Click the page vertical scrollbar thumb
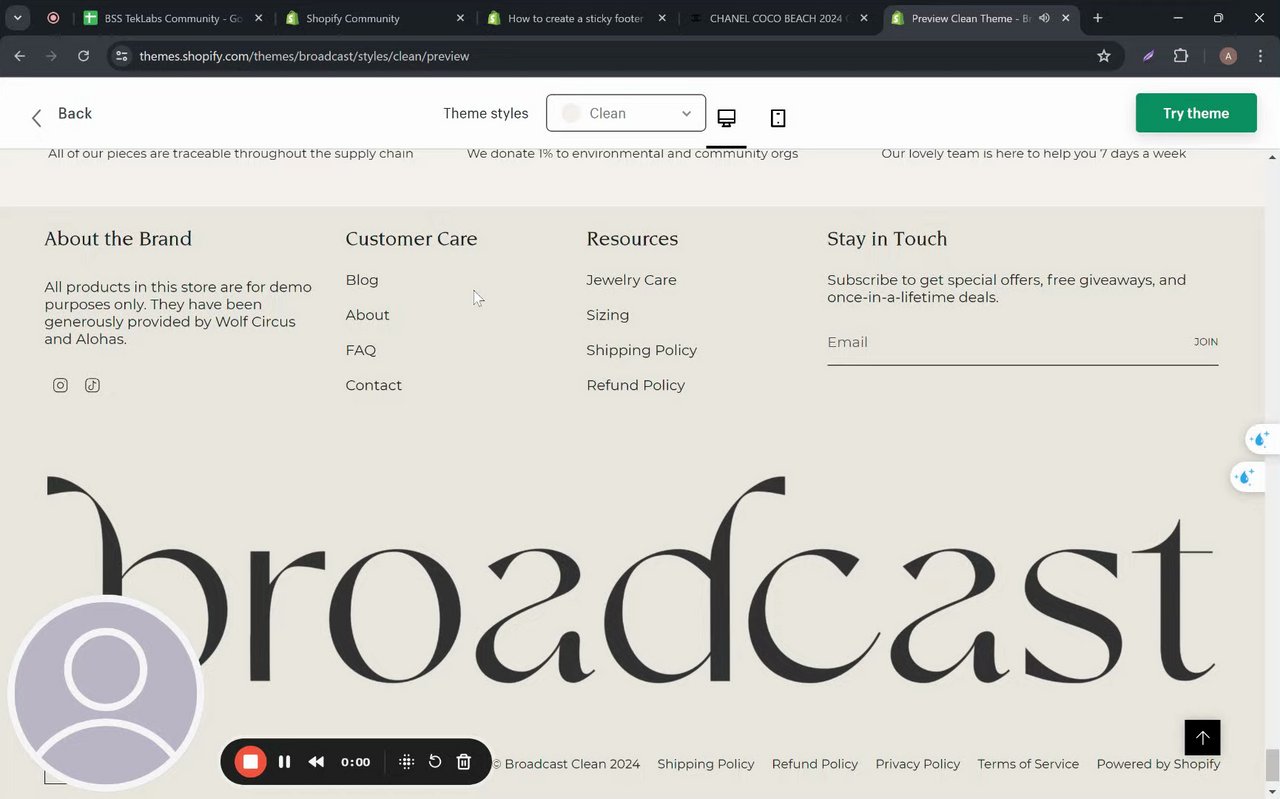1280x799 pixels. tap(1272, 764)
